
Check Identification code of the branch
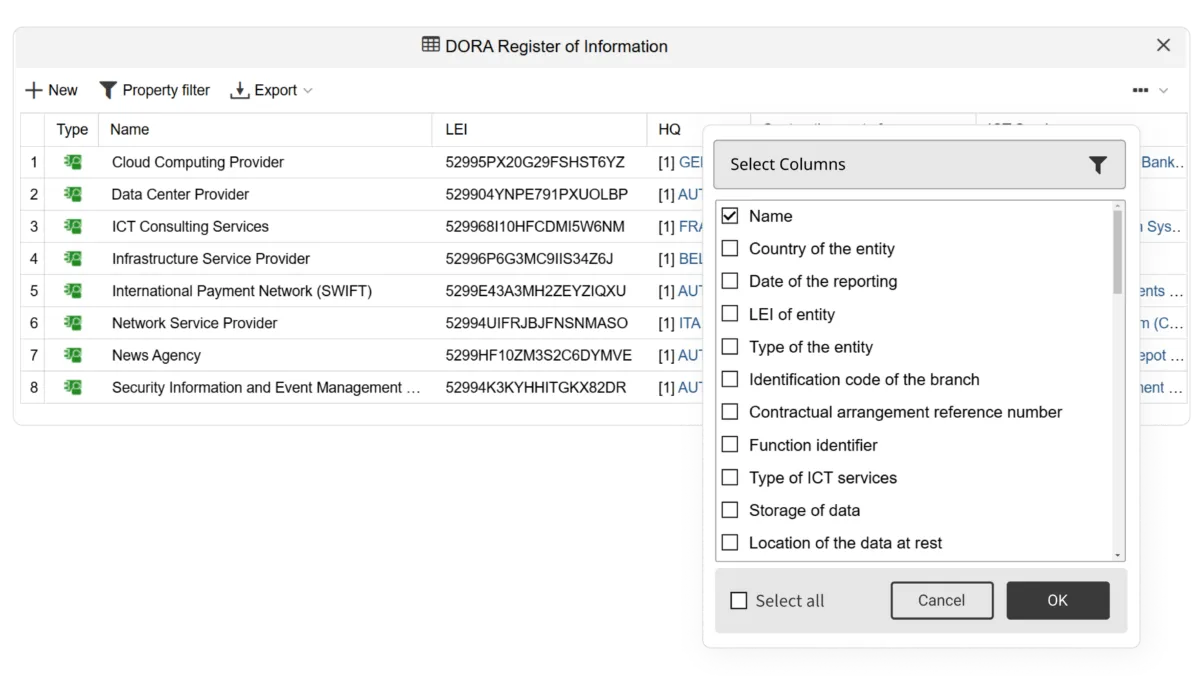click(x=730, y=379)
